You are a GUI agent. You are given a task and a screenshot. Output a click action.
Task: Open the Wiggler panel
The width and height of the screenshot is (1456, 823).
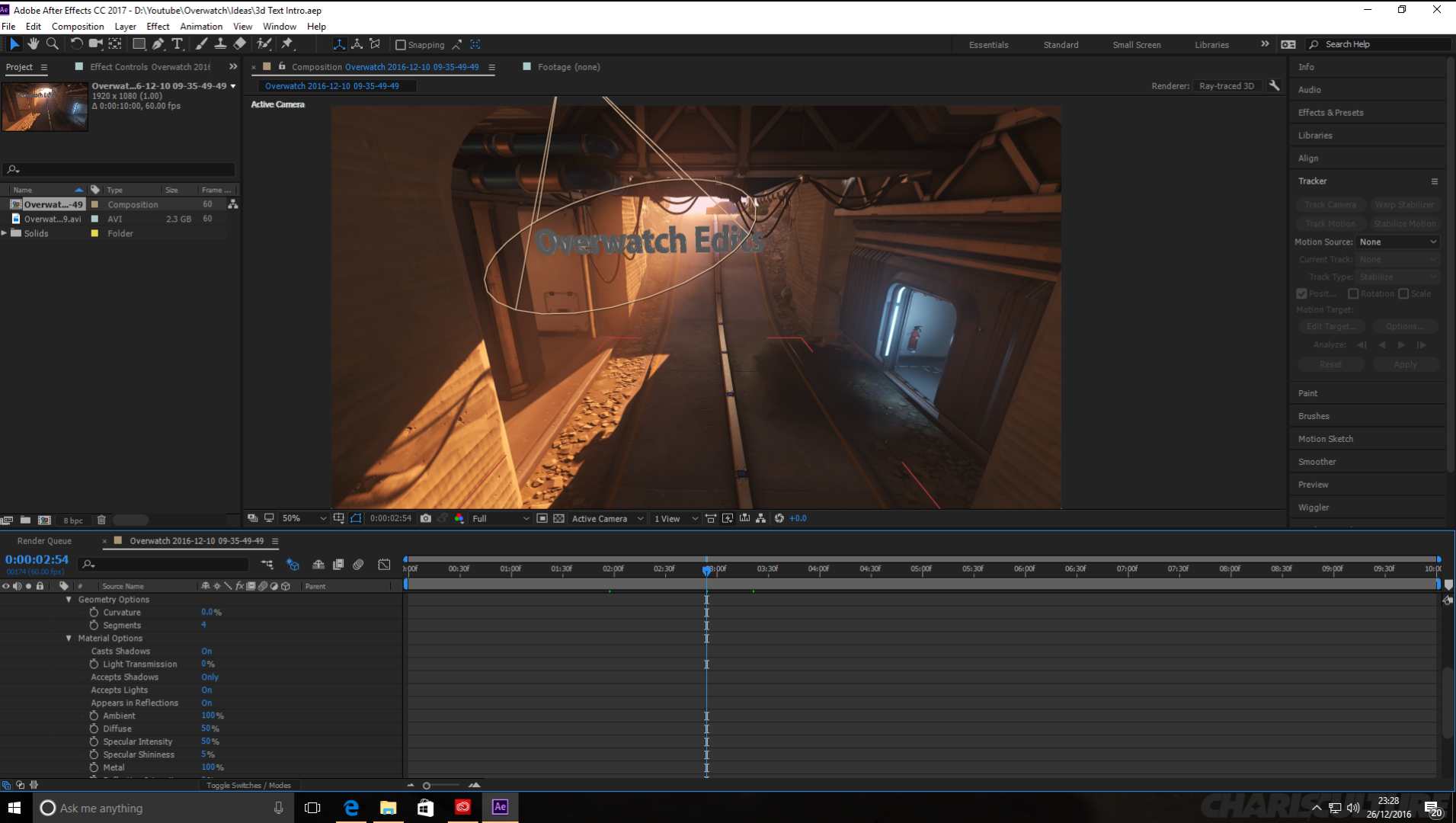click(x=1314, y=508)
